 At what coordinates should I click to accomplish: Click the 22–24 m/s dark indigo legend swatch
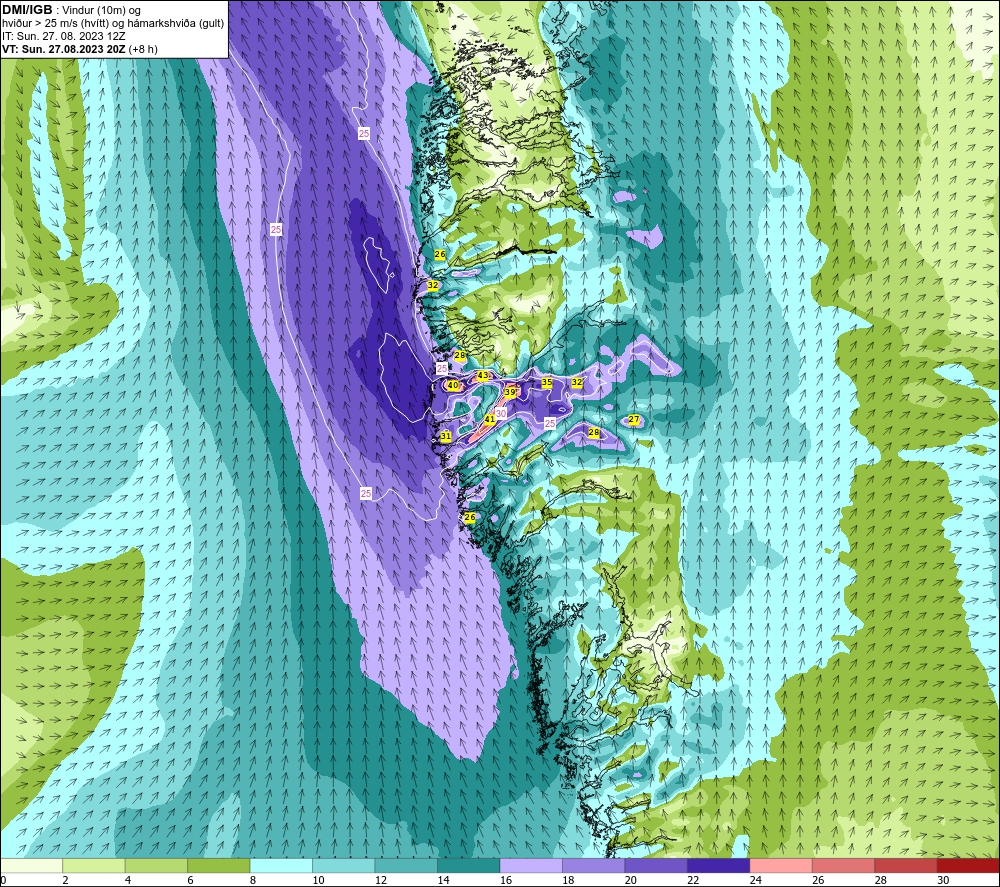[x=719, y=865]
